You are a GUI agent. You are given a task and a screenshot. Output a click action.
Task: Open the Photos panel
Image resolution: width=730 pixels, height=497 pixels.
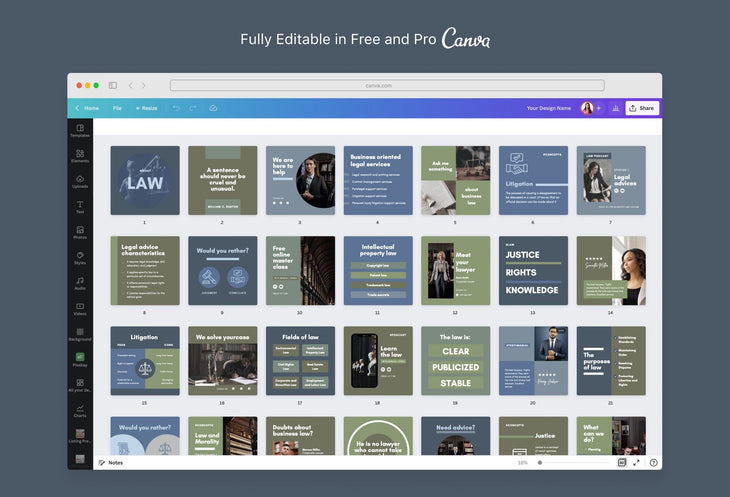(80, 232)
